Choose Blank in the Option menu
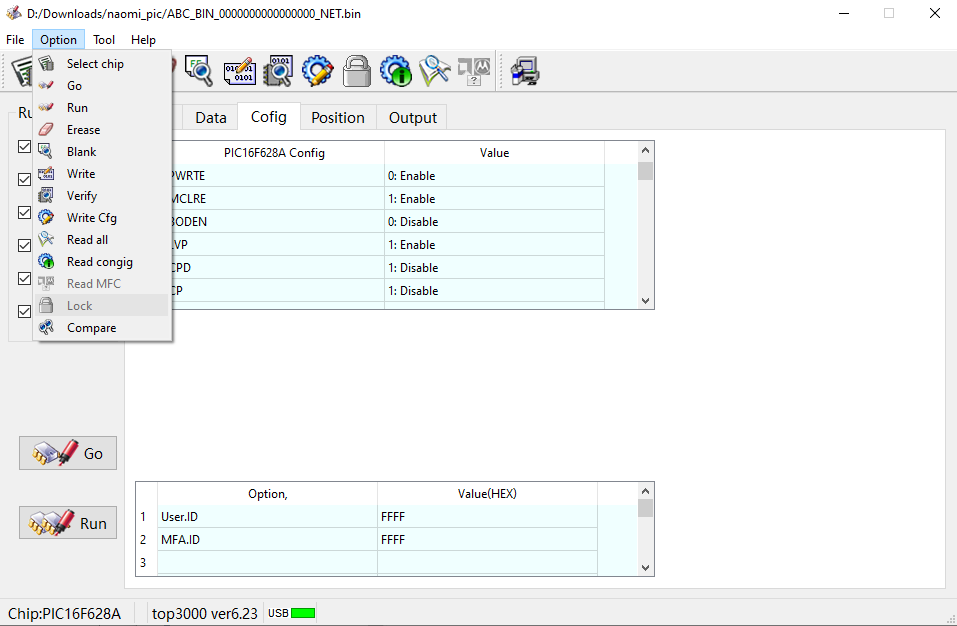Screen dimensions: 957x626 point(101,151)
